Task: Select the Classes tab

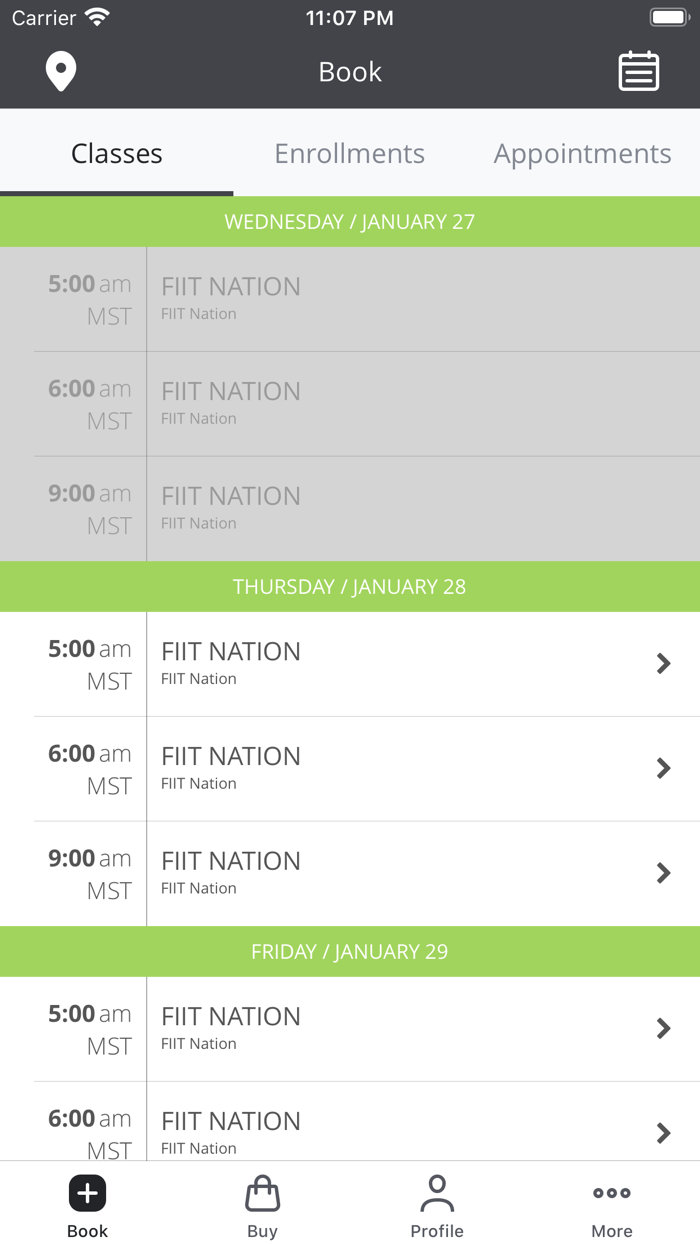Action: (x=116, y=153)
